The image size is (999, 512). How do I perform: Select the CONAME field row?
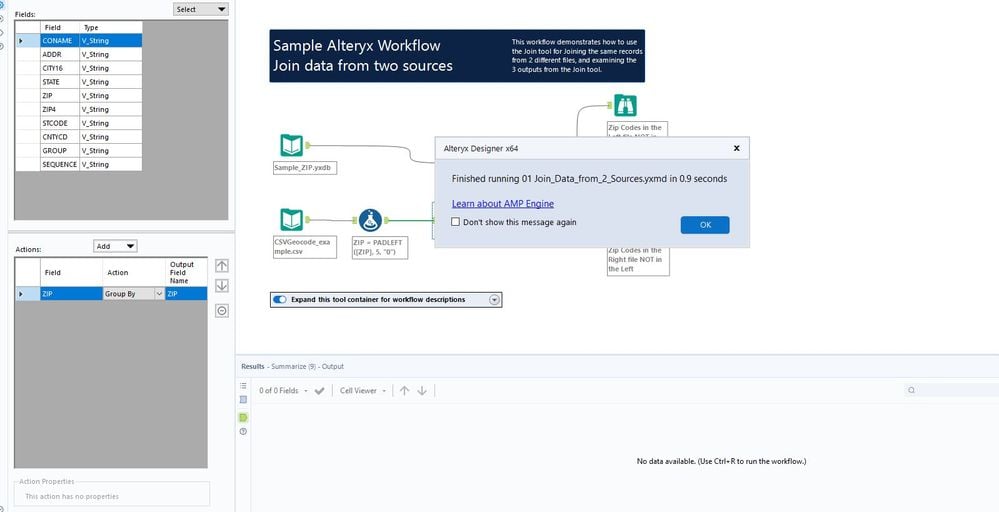(78, 41)
